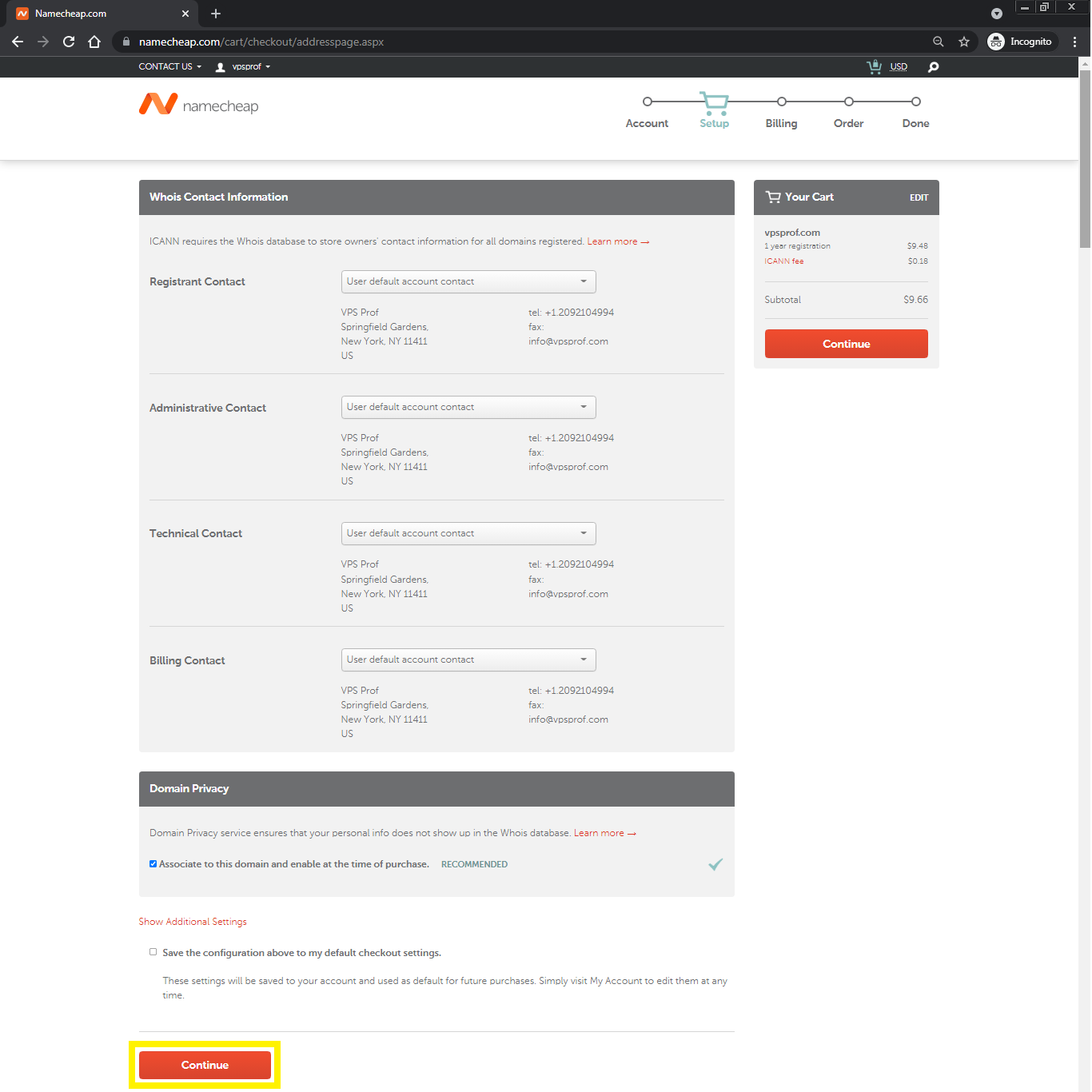
Task: Open Billing Contact dropdown
Action: coord(468,660)
